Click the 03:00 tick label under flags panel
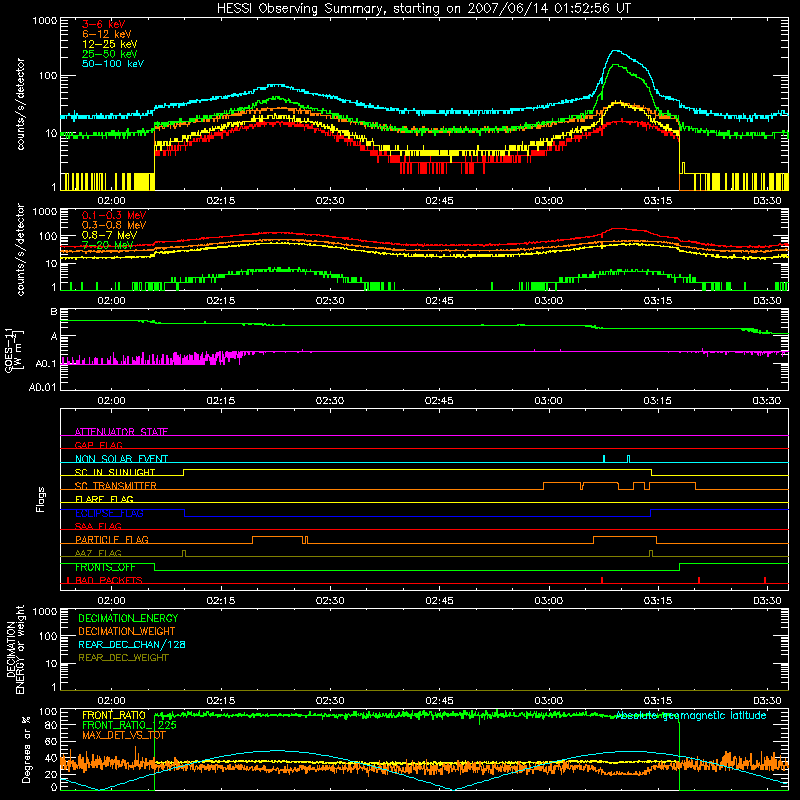 [548, 601]
